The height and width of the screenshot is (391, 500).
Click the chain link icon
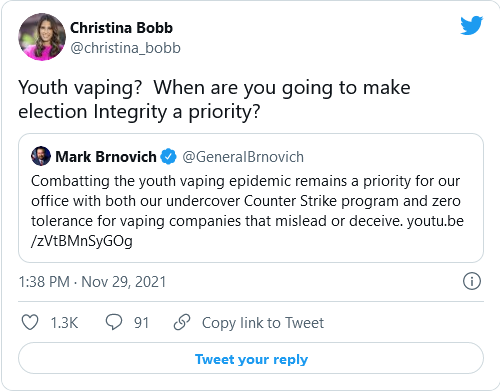(182, 322)
